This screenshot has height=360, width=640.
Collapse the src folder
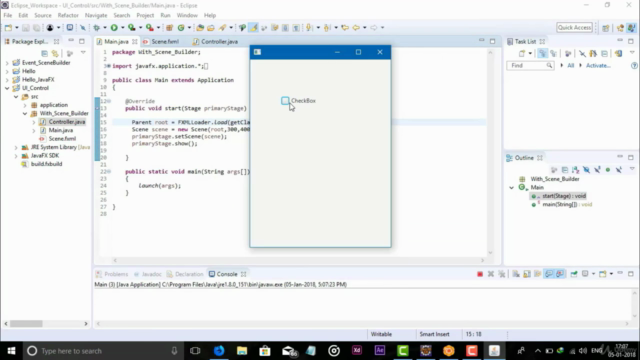[x=16, y=97]
